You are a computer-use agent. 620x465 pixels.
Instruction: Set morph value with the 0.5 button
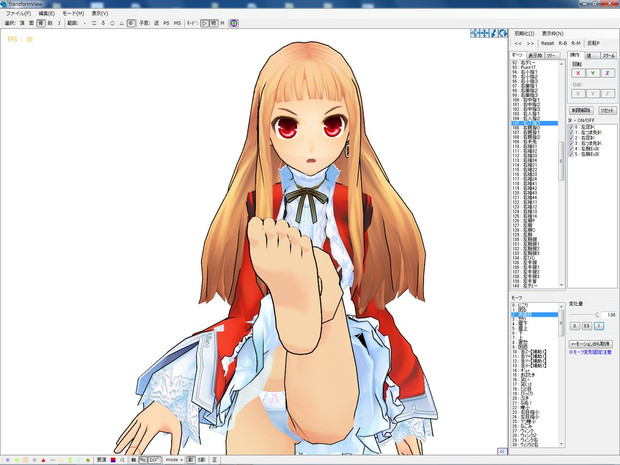[x=587, y=326]
